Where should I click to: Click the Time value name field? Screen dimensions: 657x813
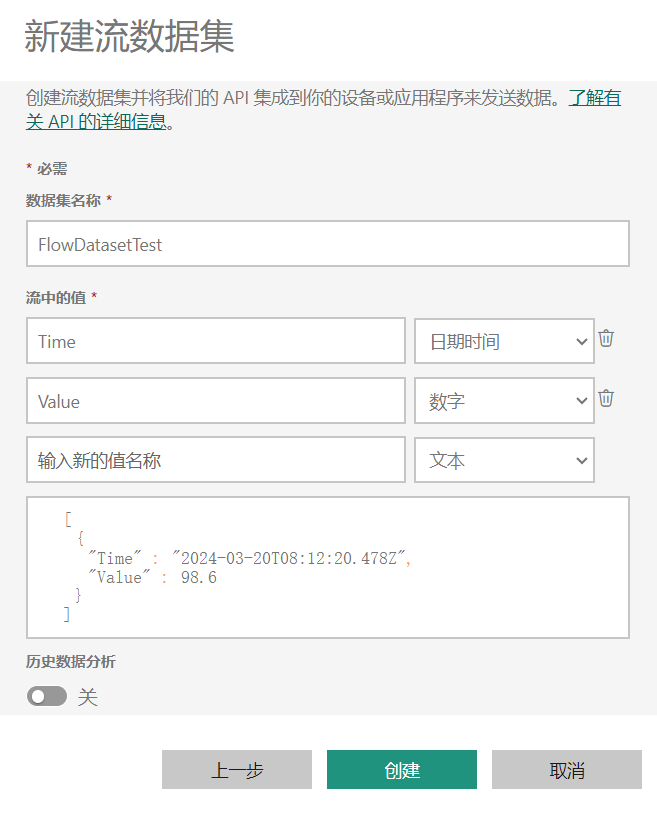coord(215,342)
